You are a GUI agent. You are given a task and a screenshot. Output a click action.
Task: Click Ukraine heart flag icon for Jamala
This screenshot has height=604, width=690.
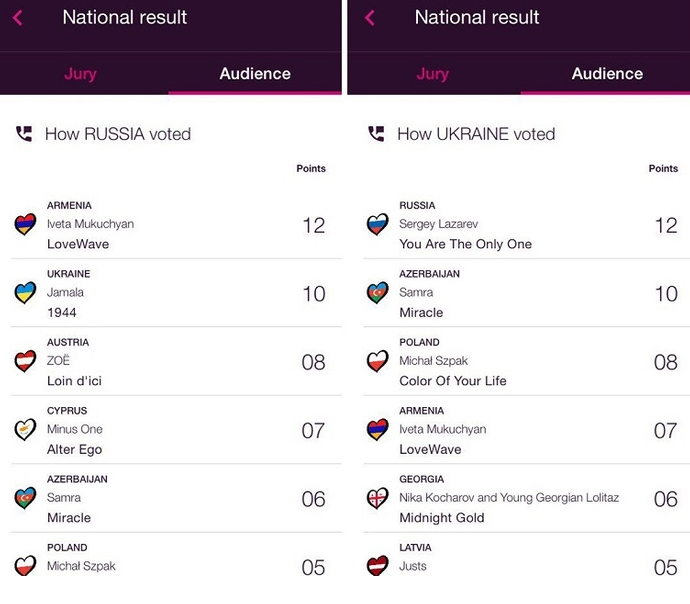point(25,293)
